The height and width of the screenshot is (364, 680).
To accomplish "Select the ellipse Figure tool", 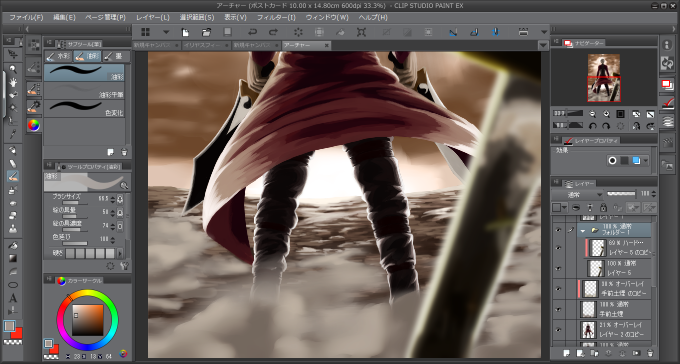I will click(13, 285).
